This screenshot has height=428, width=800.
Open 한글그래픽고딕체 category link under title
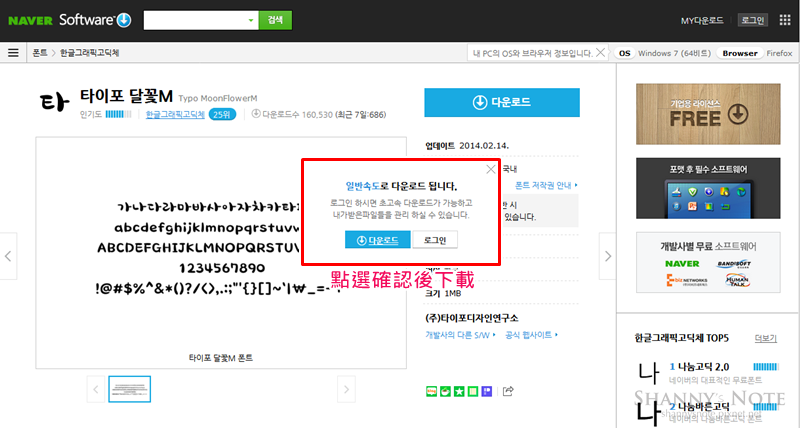click(x=175, y=115)
